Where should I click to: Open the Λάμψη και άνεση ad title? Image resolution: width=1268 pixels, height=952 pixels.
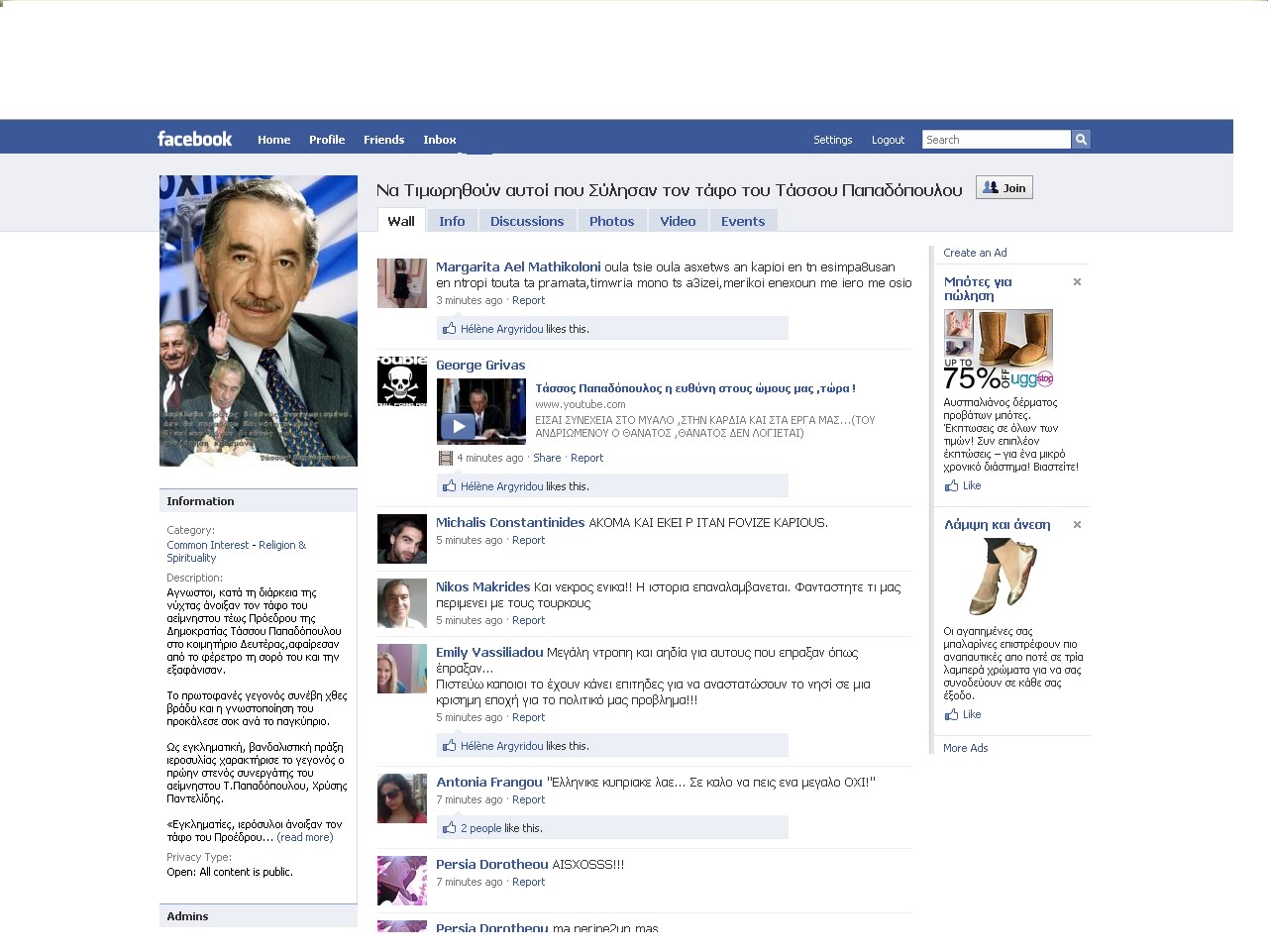tap(998, 525)
